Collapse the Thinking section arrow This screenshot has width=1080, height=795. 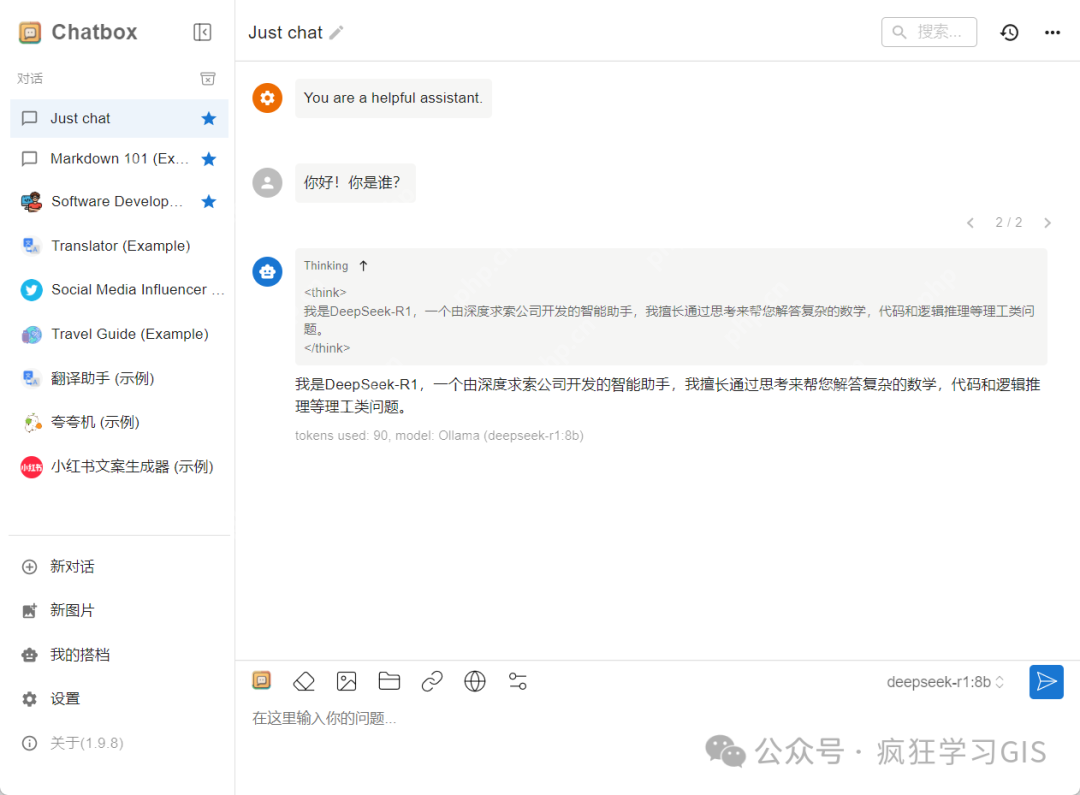[364, 266]
